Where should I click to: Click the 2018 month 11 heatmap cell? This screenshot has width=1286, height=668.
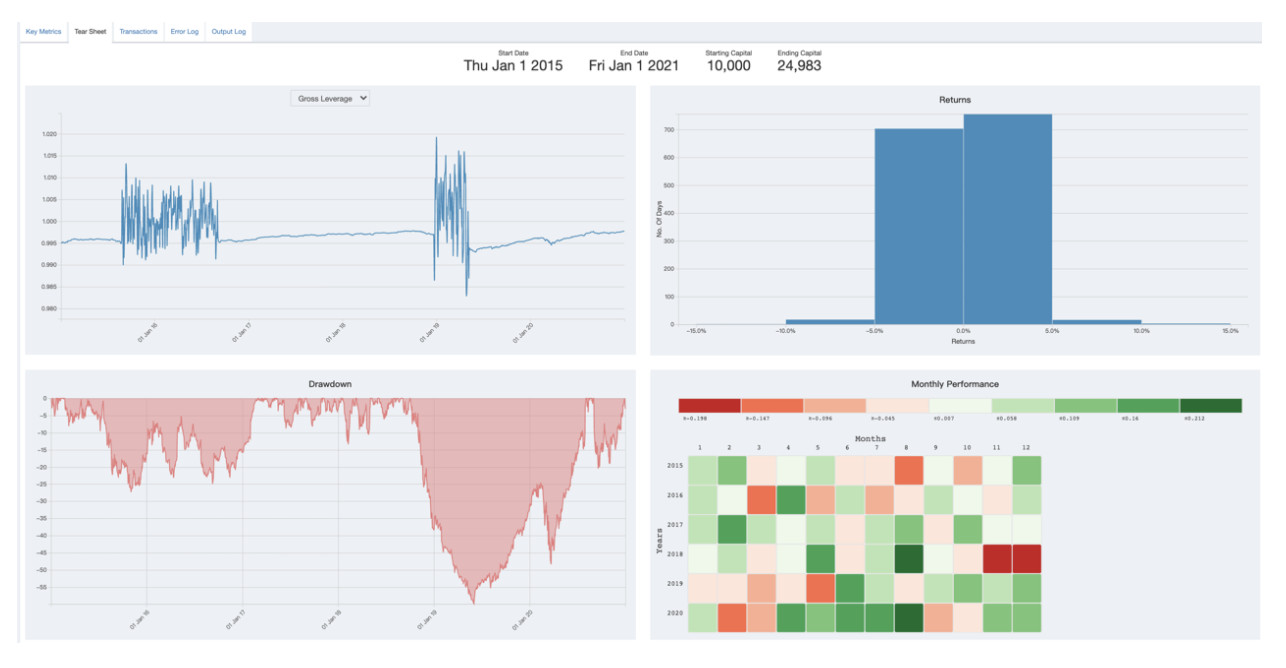point(997,558)
